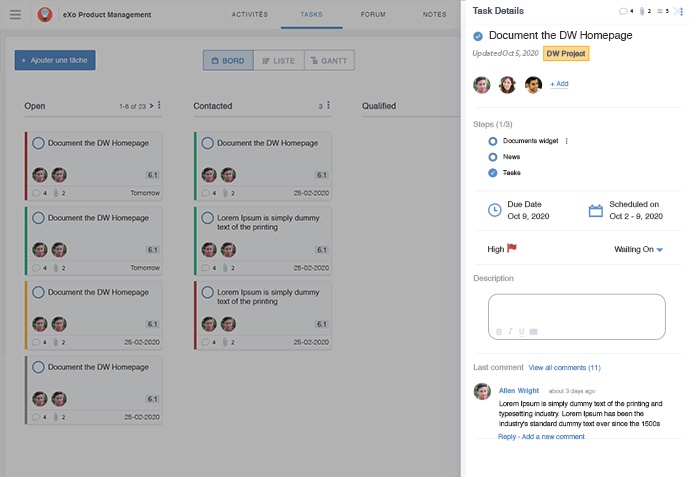
Task: Open the three-dot menu of Contacted column
Action: coord(330,105)
